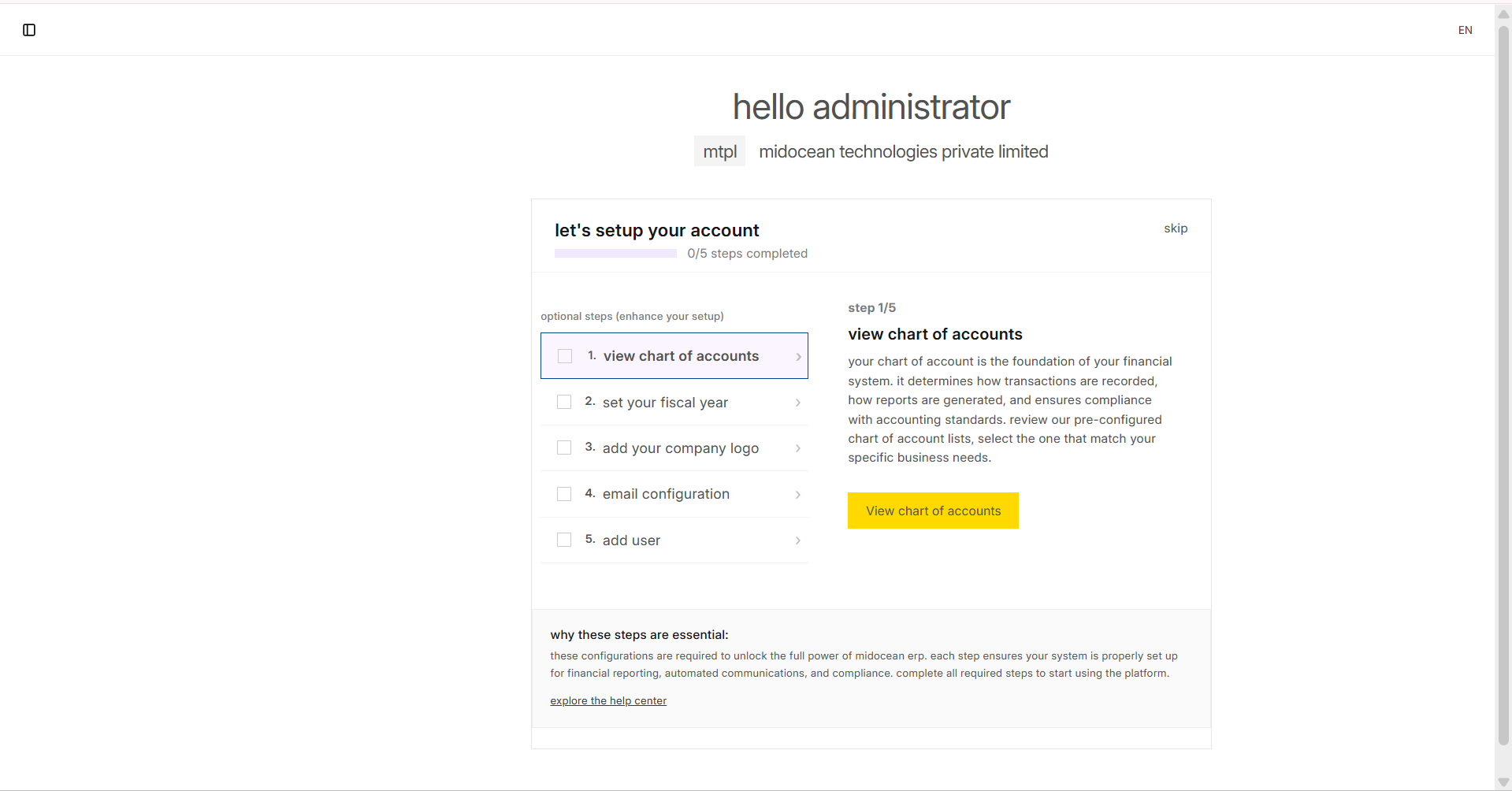1512x791 pixels.
Task: Mark the add user checkbox
Action: 564,540
